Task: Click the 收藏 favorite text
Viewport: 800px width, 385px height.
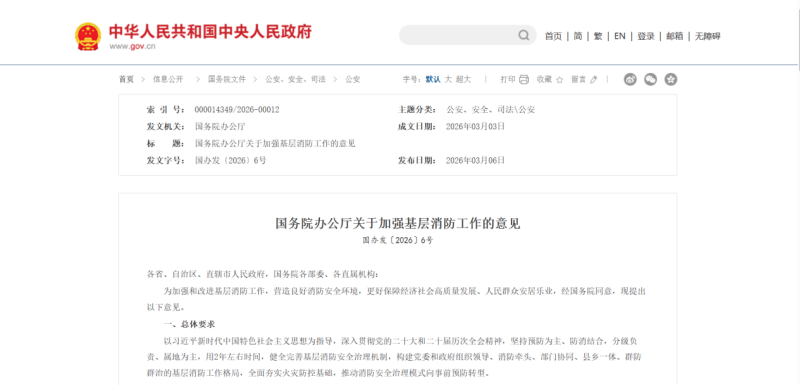Action: [x=544, y=80]
